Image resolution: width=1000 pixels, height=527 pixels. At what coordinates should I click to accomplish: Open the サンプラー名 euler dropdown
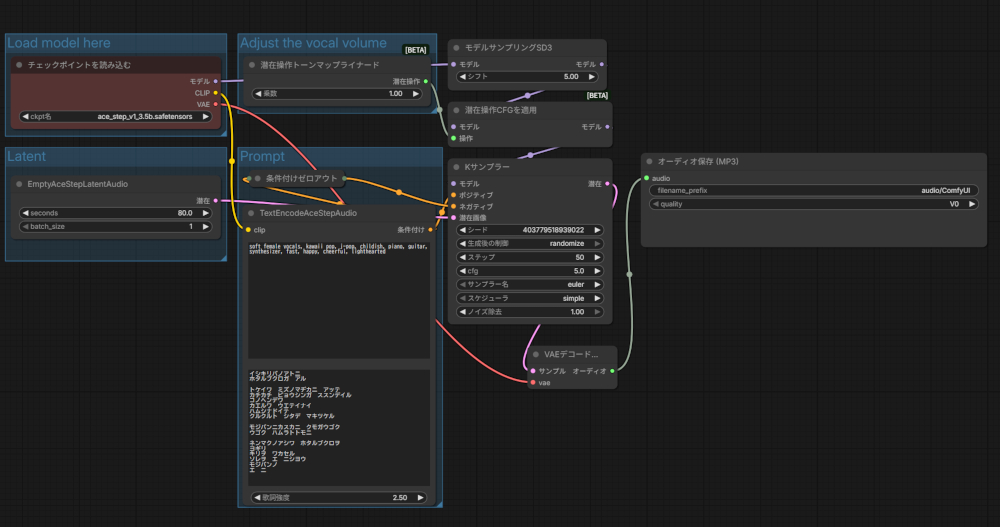point(529,284)
